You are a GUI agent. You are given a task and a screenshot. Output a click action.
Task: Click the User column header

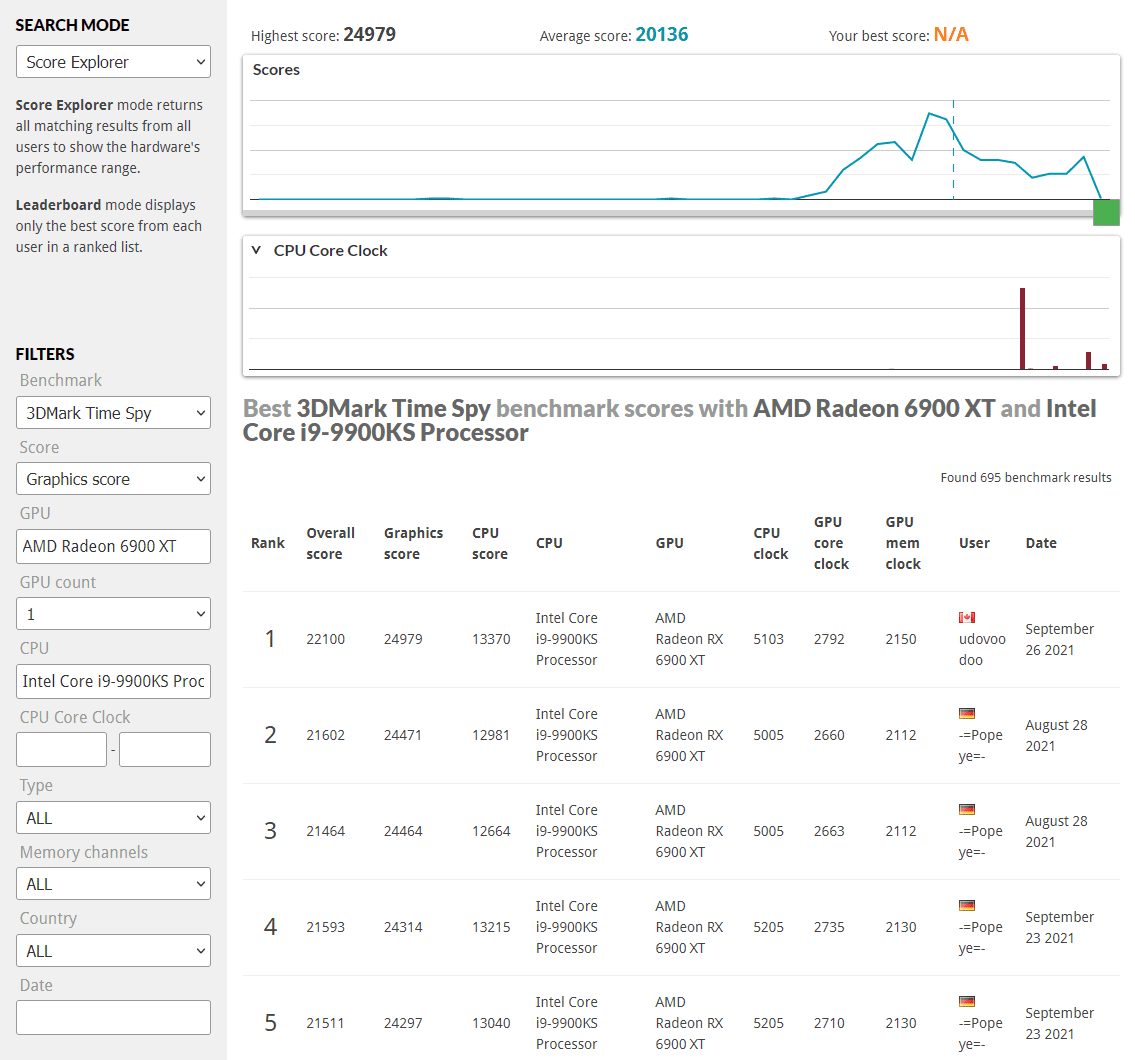[x=974, y=543]
